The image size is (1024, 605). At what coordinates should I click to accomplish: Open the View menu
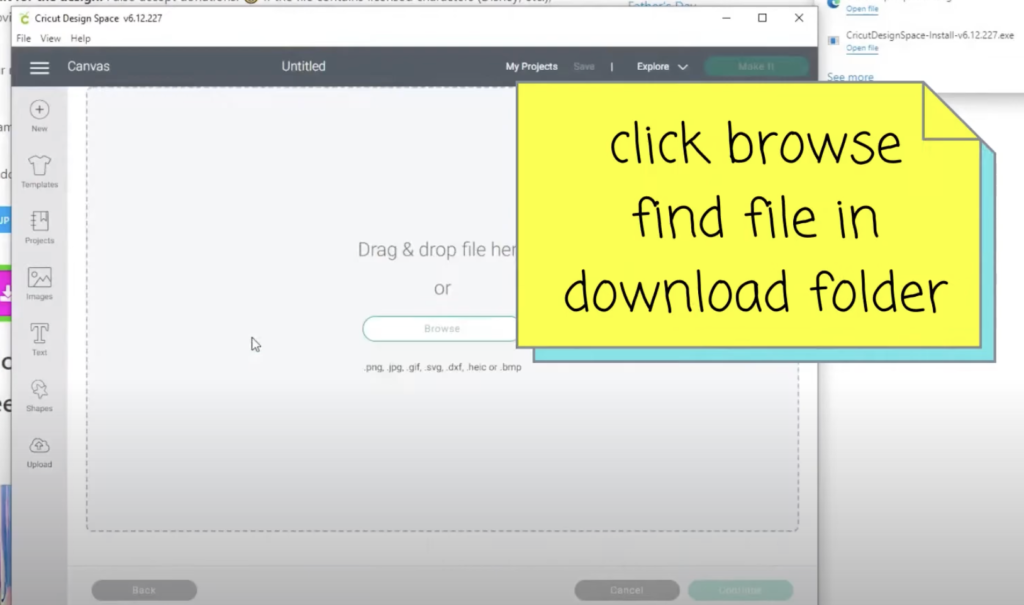[x=50, y=39]
